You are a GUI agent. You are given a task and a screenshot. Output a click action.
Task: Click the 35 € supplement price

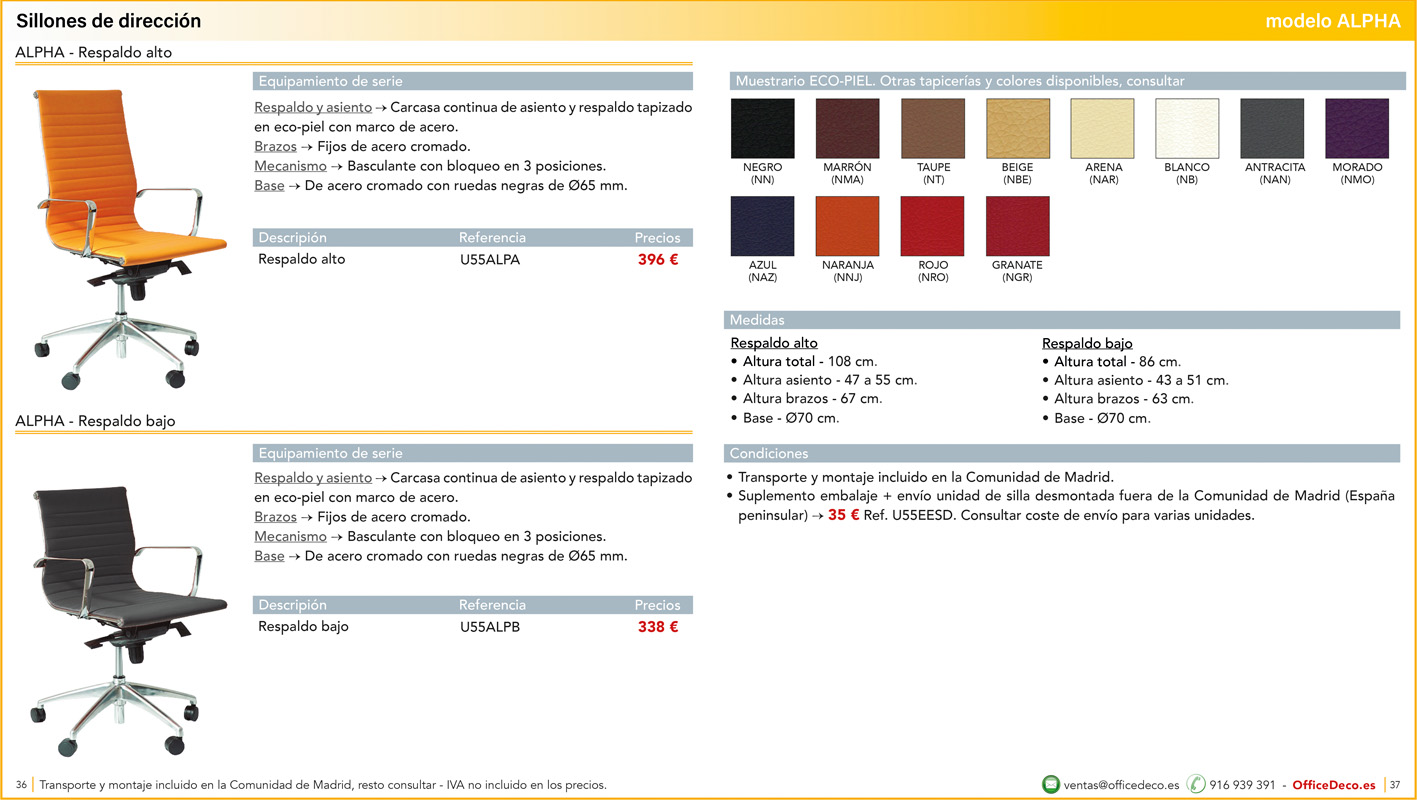(x=844, y=515)
